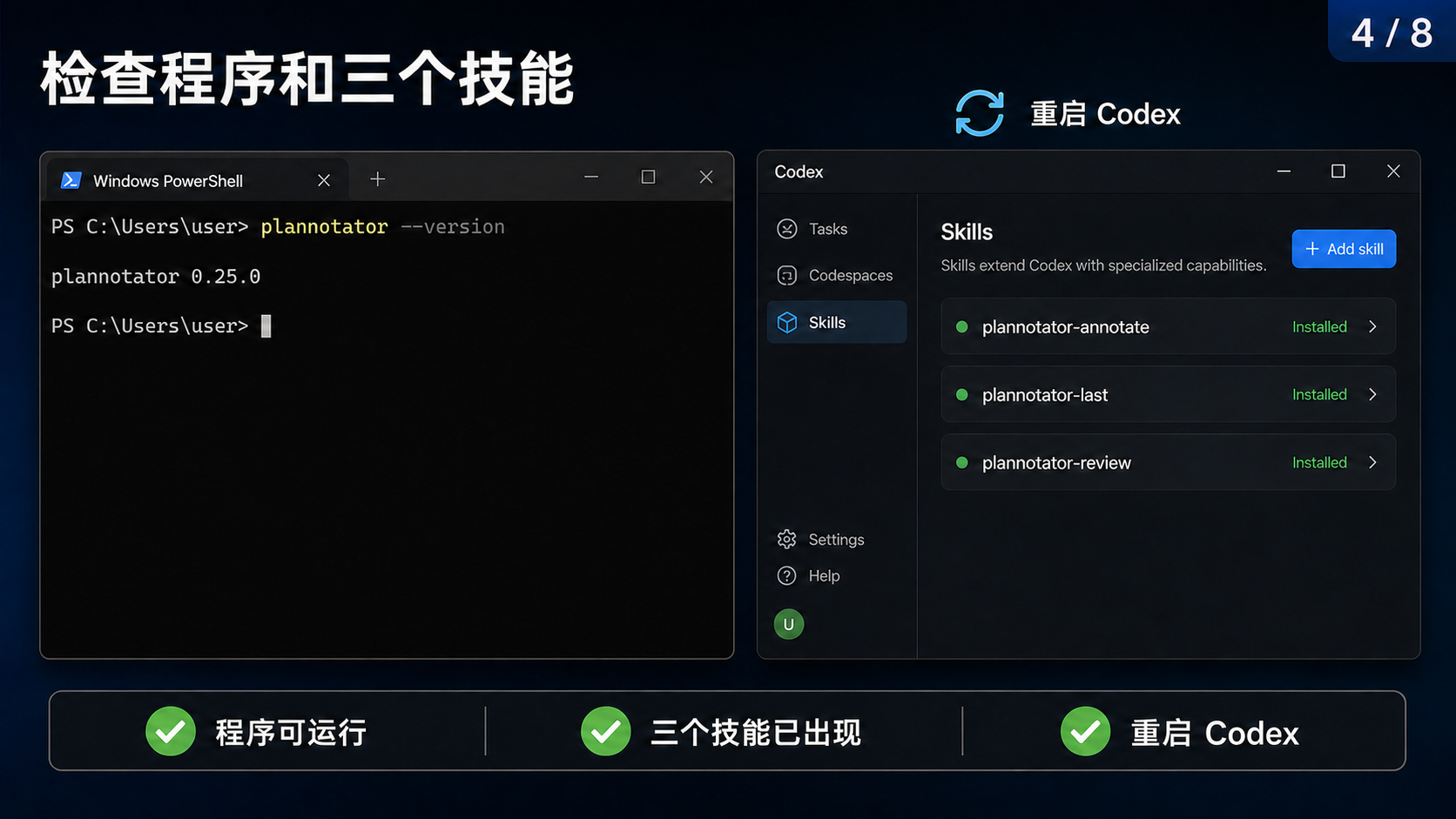Switch to the Windows PowerShell tab

click(x=198, y=180)
